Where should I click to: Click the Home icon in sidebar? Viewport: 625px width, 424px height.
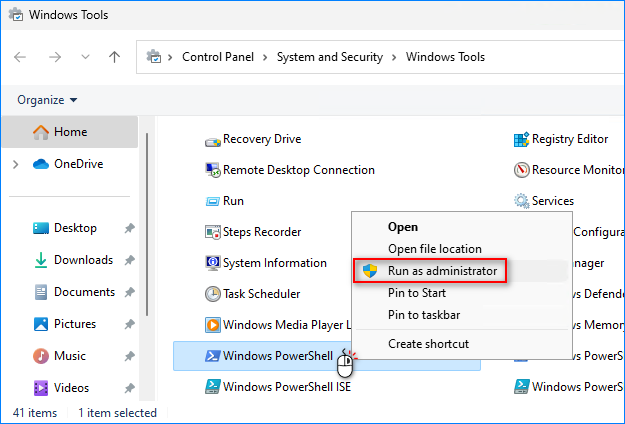41,132
